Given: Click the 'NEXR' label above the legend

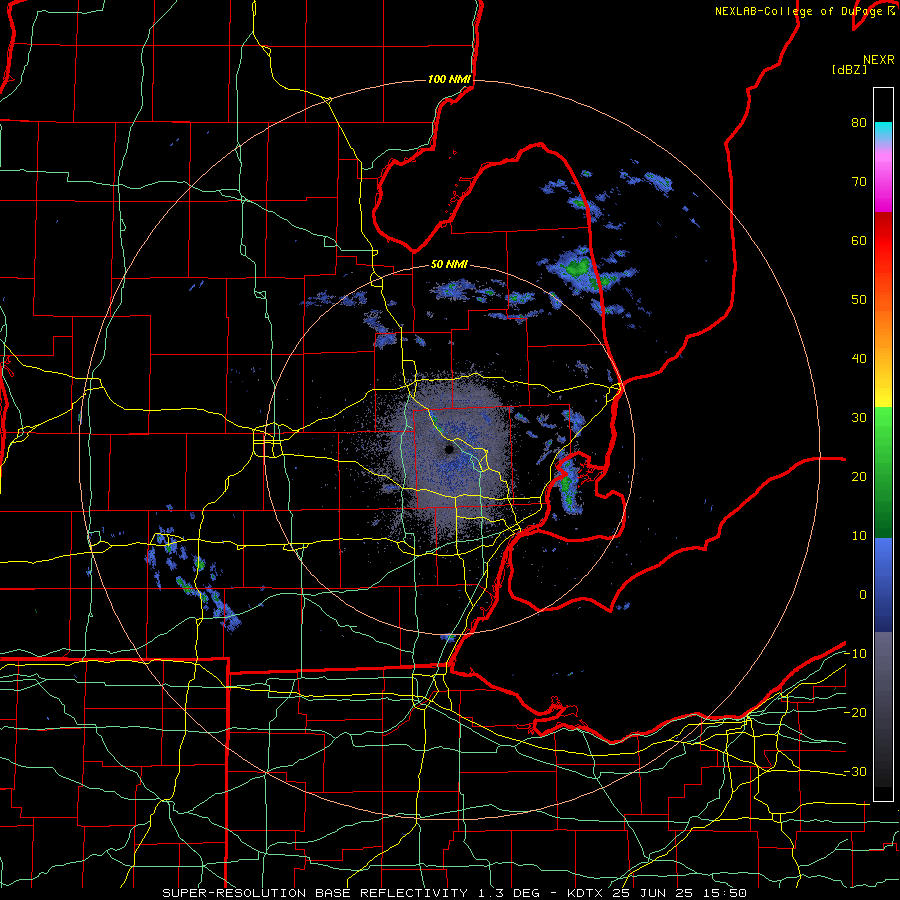Looking at the screenshot, I should pos(879,60).
